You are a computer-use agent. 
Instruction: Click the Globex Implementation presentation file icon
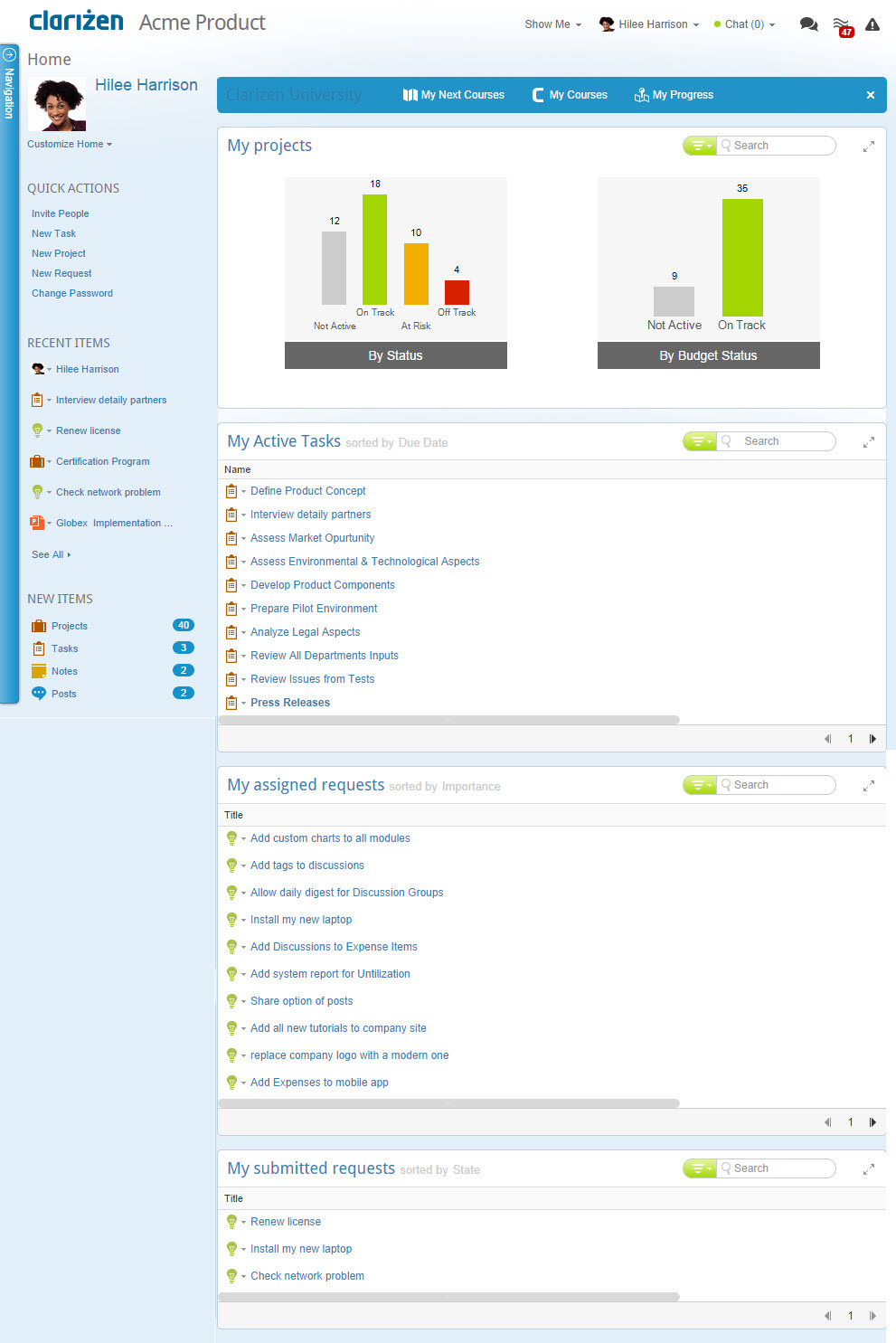tap(37, 523)
